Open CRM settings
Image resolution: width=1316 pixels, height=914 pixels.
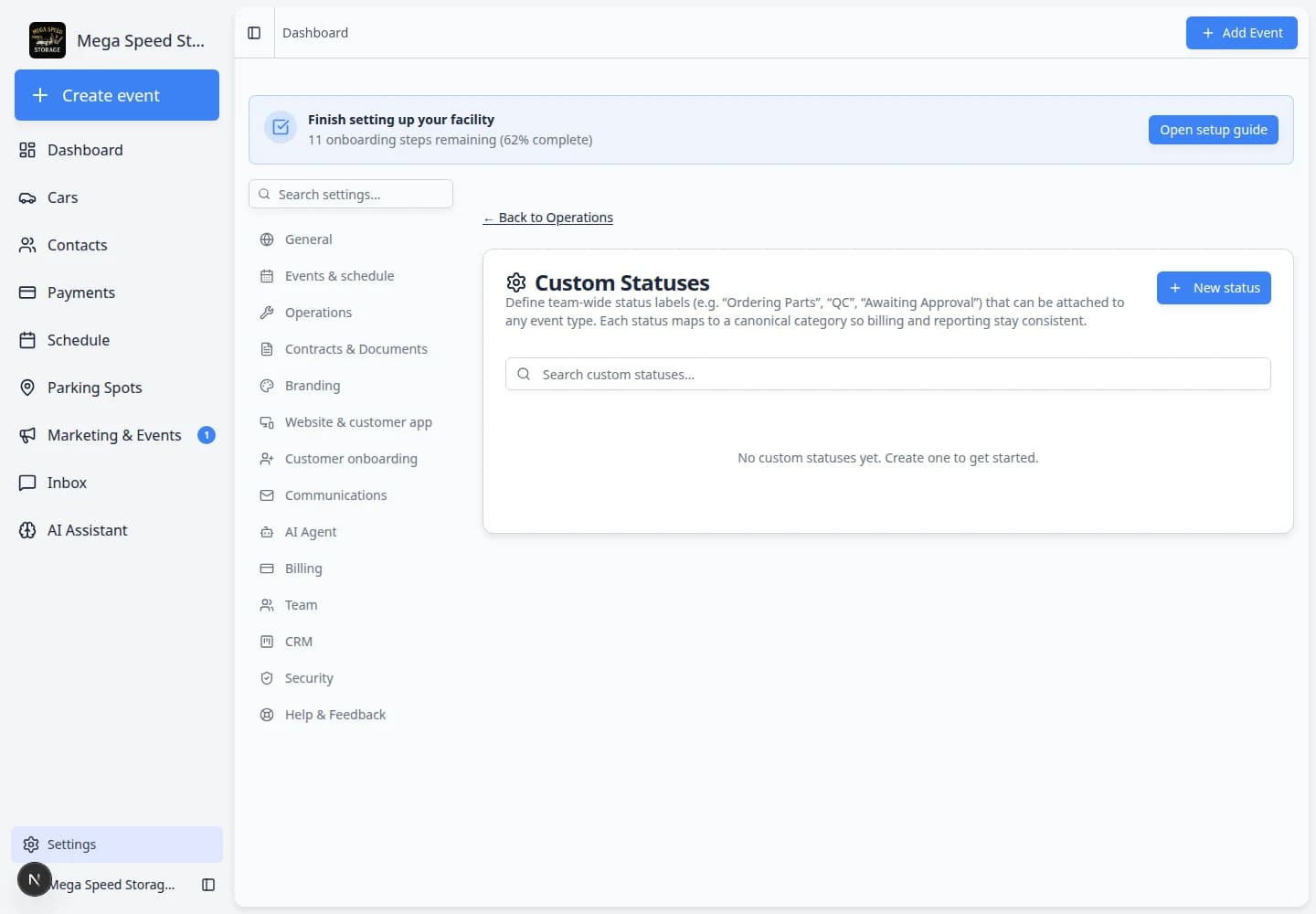pyautogui.click(x=351, y=642)
